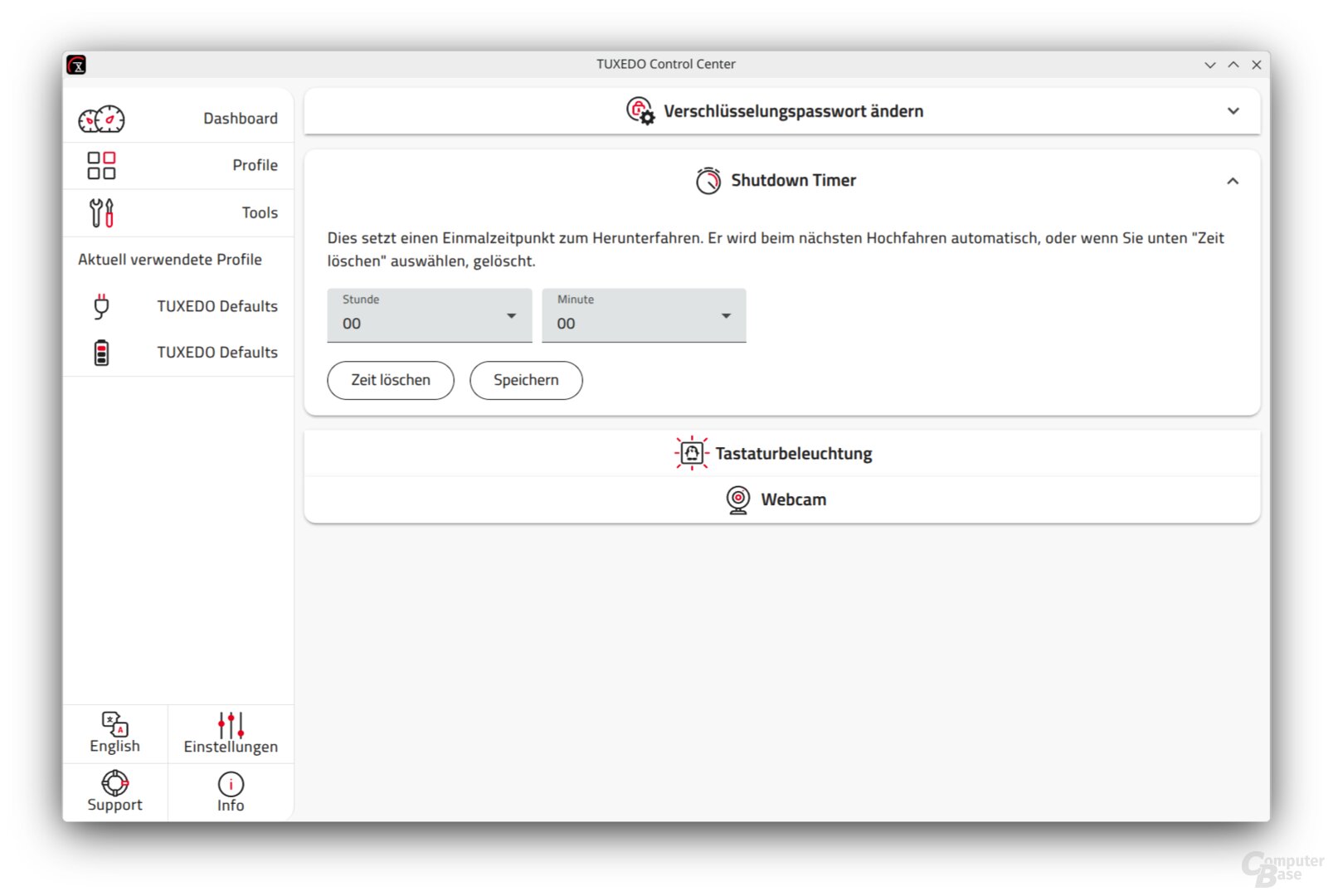This screenshot has height=896, width=1333.
Task: Expand the Webcam section title
Action: [794, 499]
